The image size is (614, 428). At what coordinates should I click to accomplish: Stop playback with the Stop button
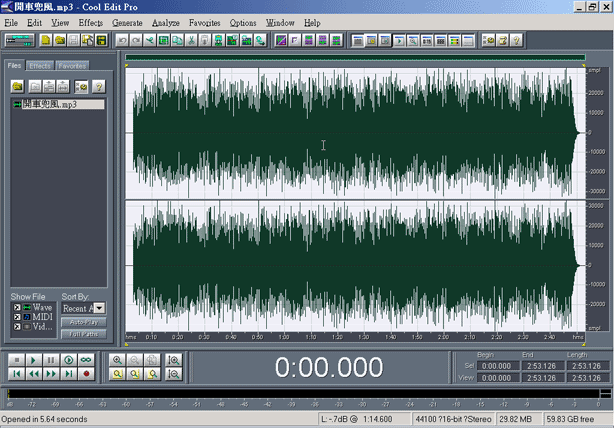(16, 360)
